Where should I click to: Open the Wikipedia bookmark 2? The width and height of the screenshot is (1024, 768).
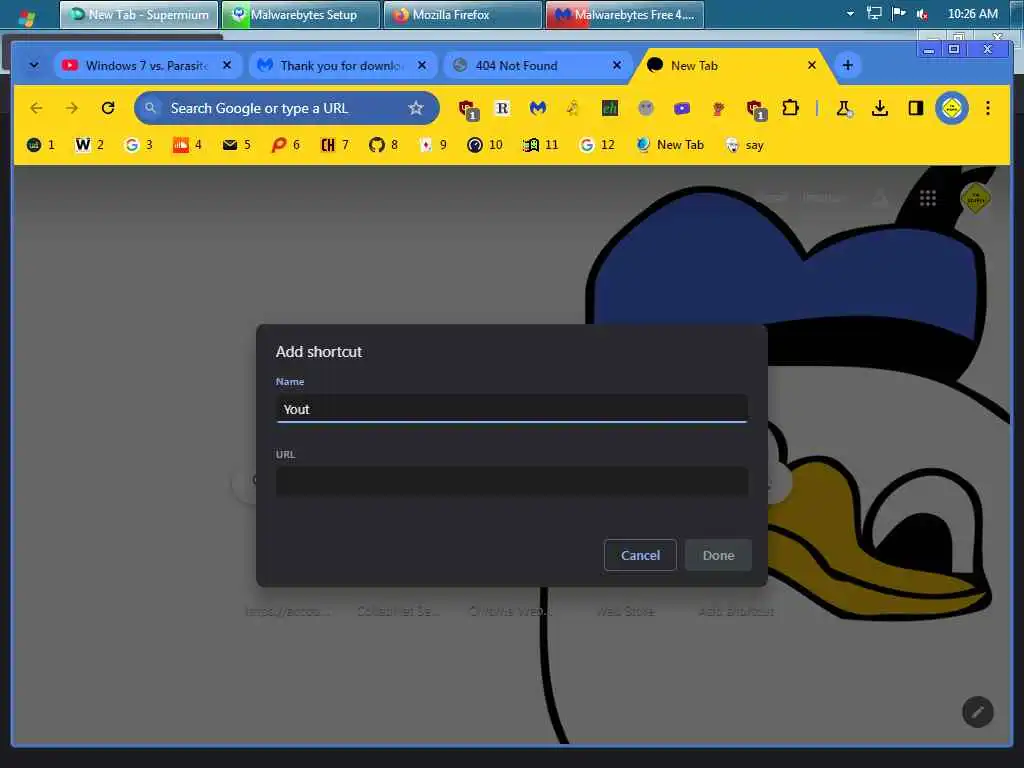(89, 145)
